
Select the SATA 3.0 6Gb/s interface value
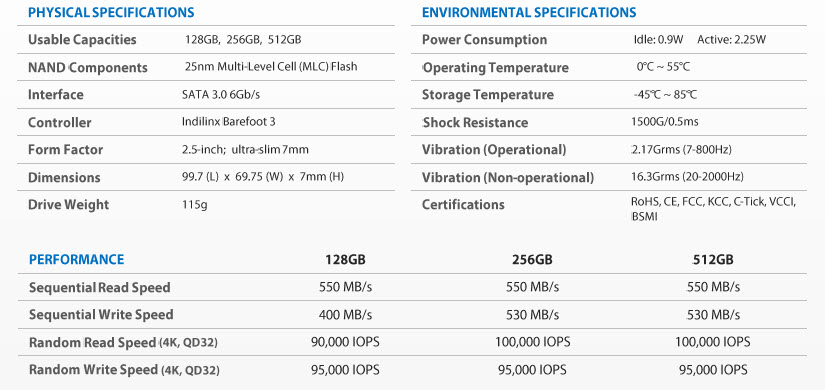221,95
